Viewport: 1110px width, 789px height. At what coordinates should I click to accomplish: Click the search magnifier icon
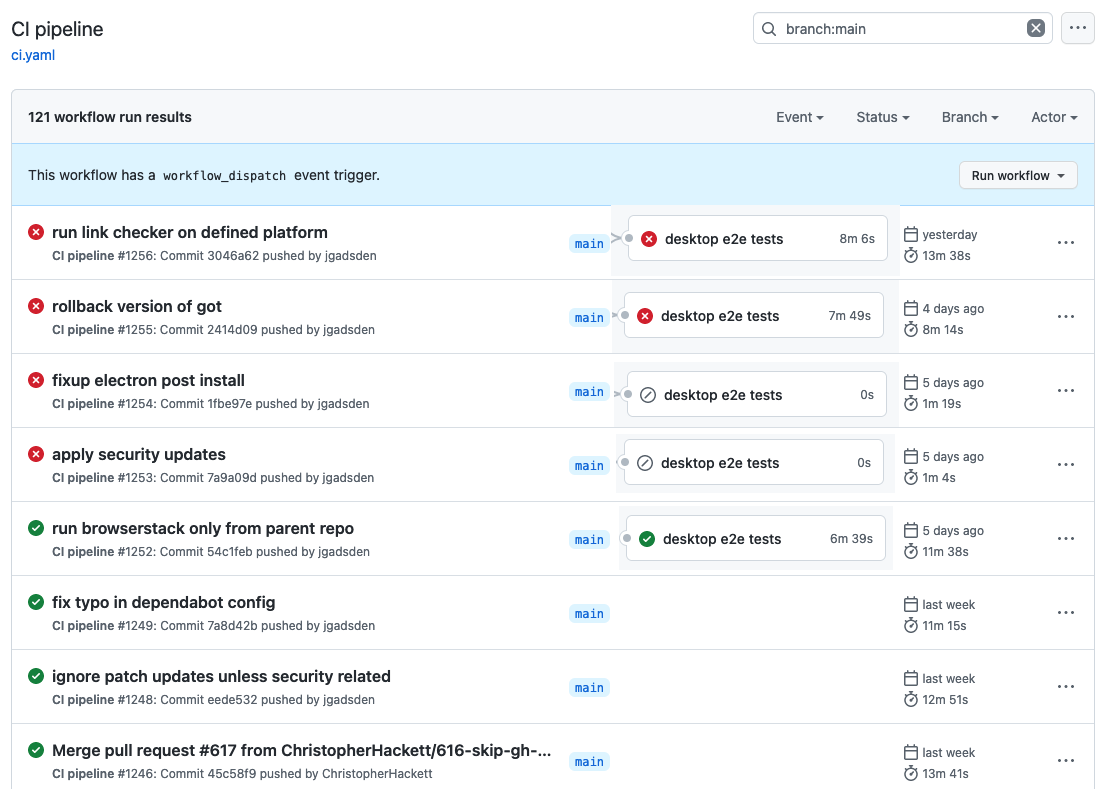pyautogui.click(x=769, y=29)
